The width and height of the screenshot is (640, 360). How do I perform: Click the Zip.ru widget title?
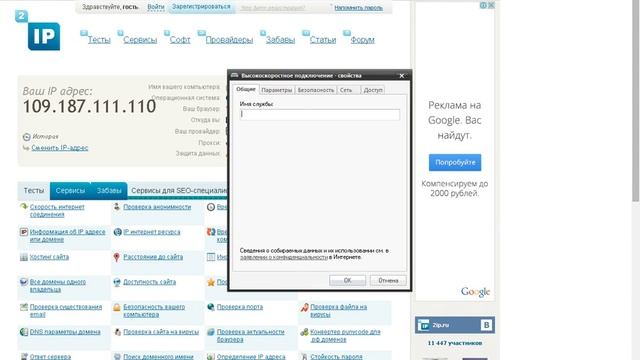441,325
